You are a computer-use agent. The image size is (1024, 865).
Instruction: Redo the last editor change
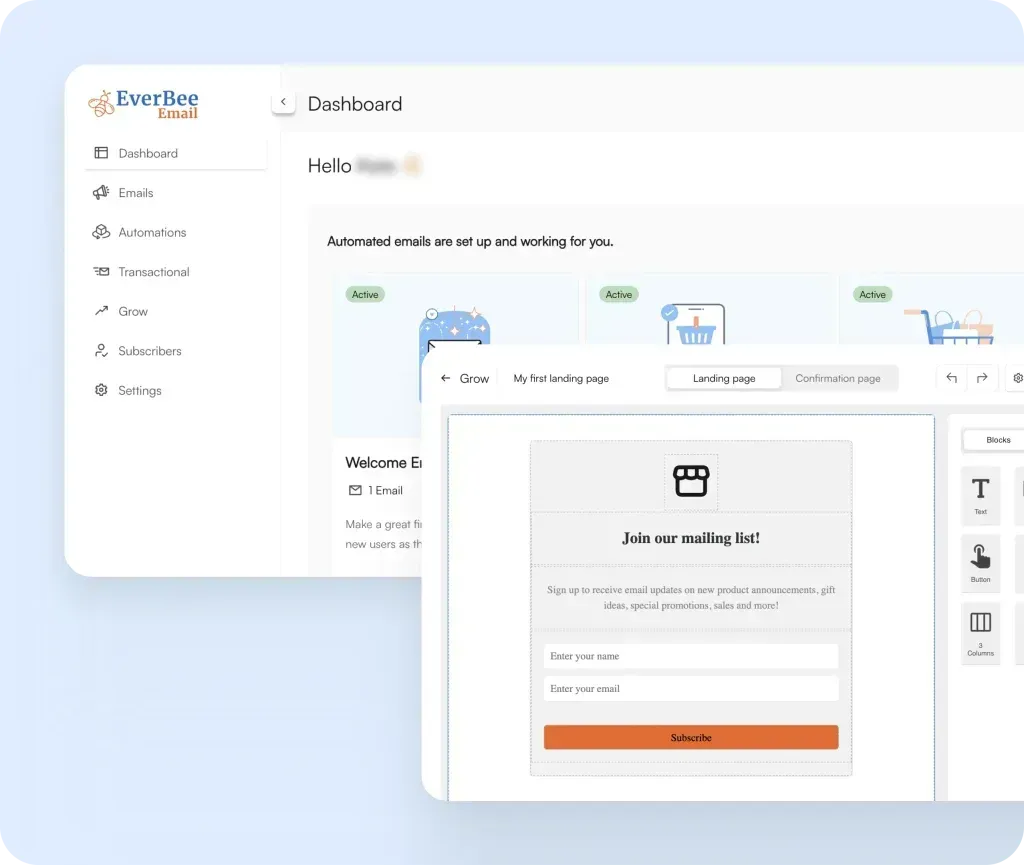coord(983,378)
